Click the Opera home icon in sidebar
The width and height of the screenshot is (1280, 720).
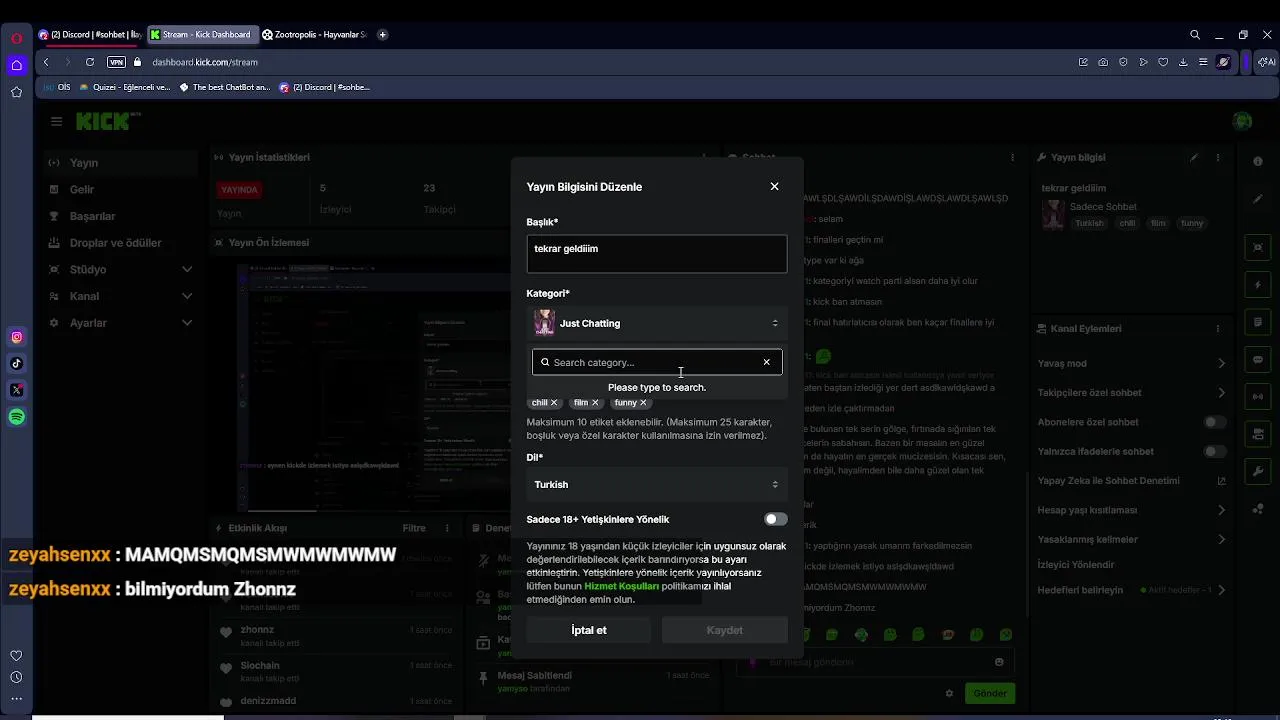tap(16, 65)
